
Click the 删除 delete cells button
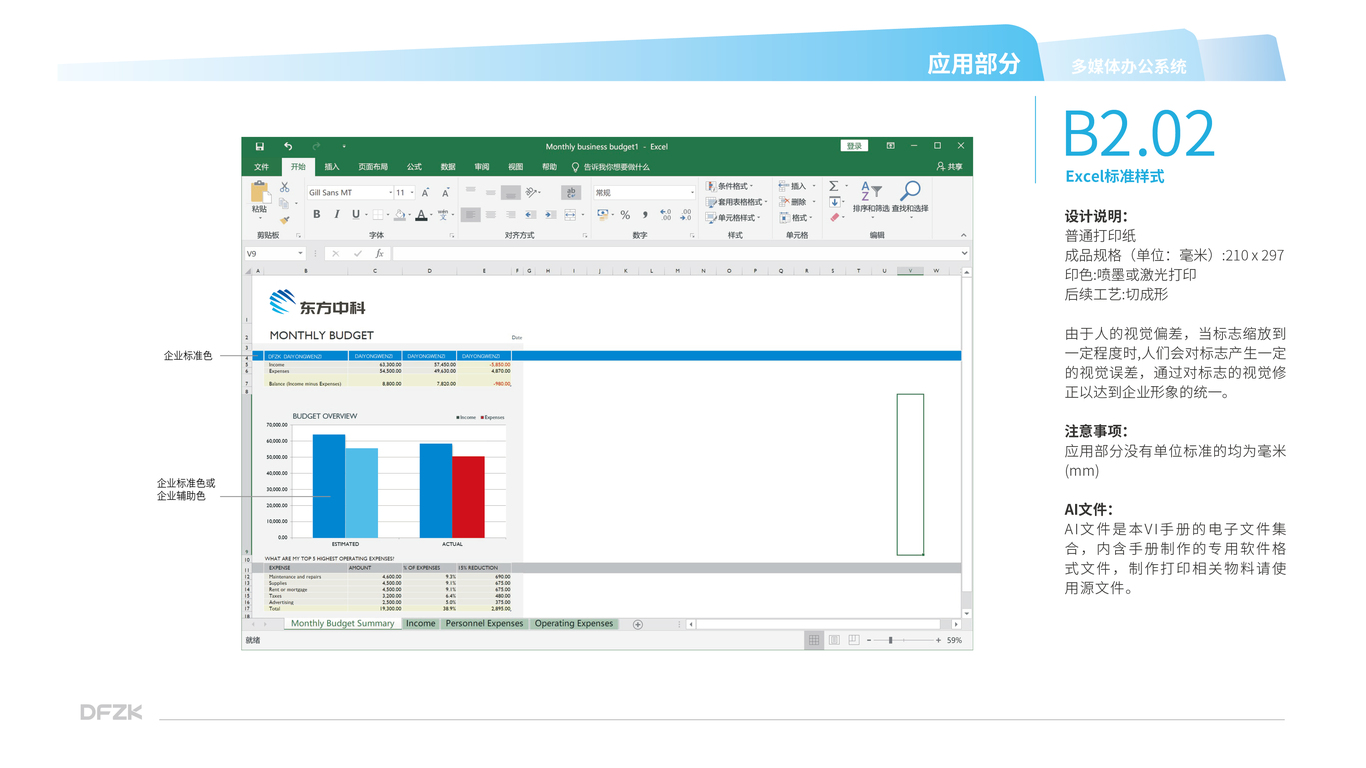click(797, 202)
